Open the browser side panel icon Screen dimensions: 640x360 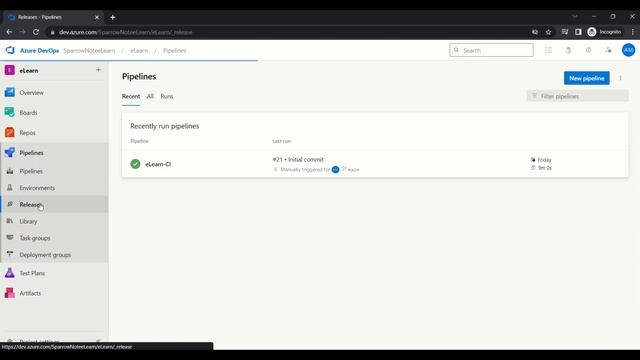coord(578,32)
